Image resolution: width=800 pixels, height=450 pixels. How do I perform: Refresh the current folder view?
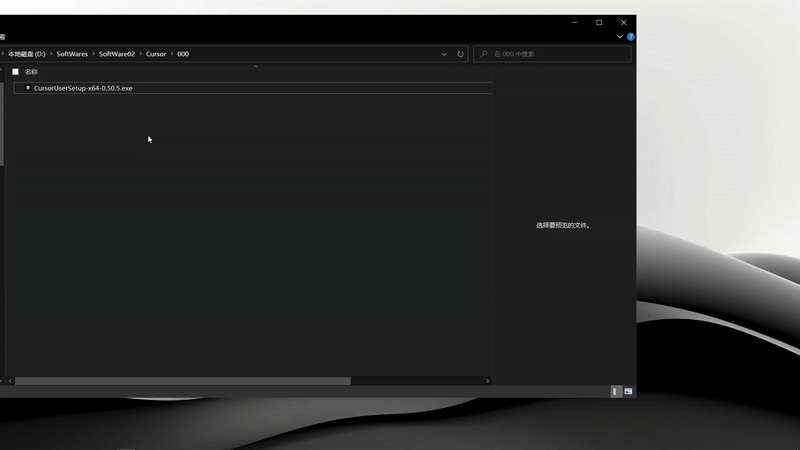(x=460, y=54)
